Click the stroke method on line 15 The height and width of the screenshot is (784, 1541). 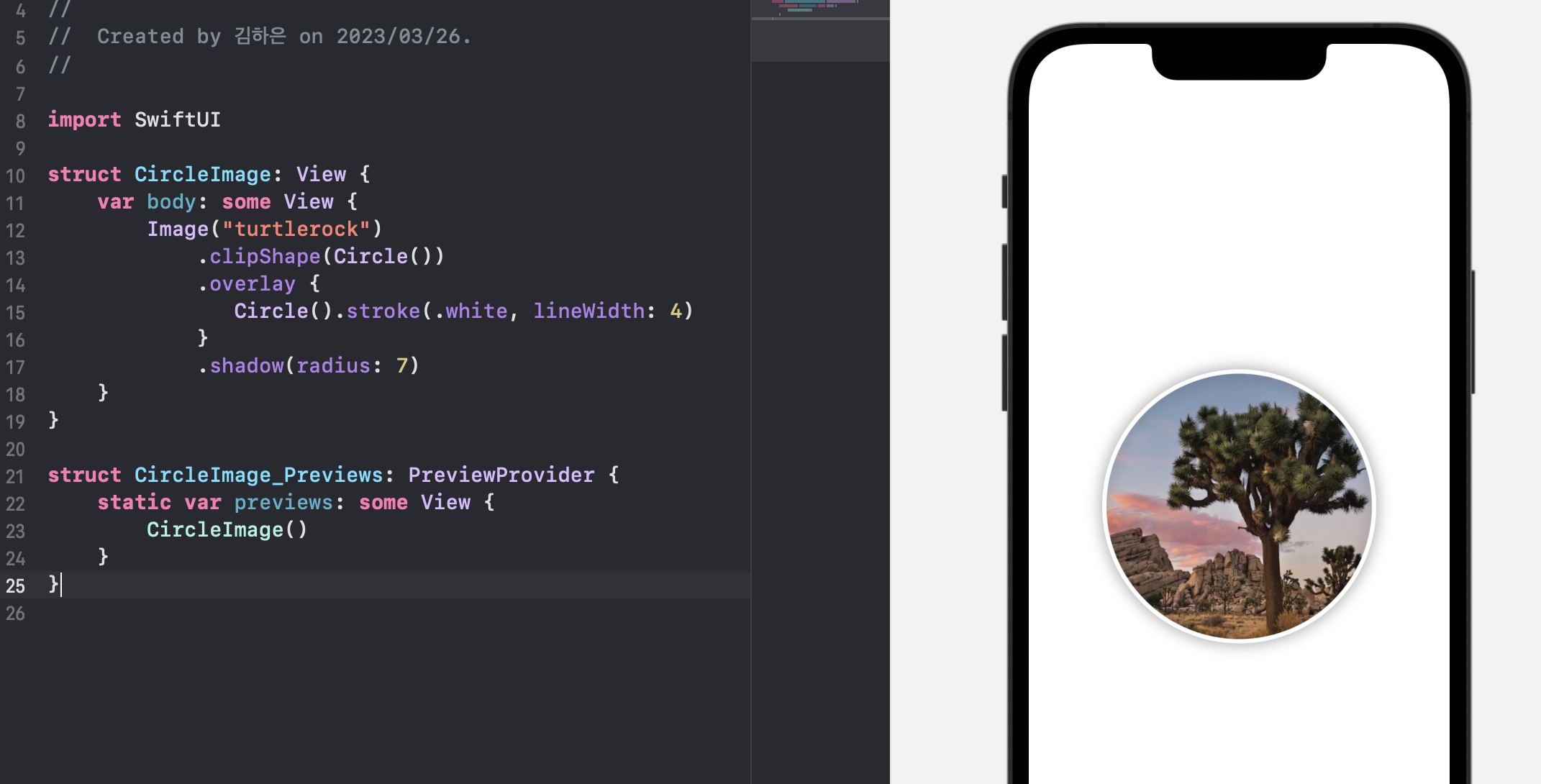[x=383, y=311]
